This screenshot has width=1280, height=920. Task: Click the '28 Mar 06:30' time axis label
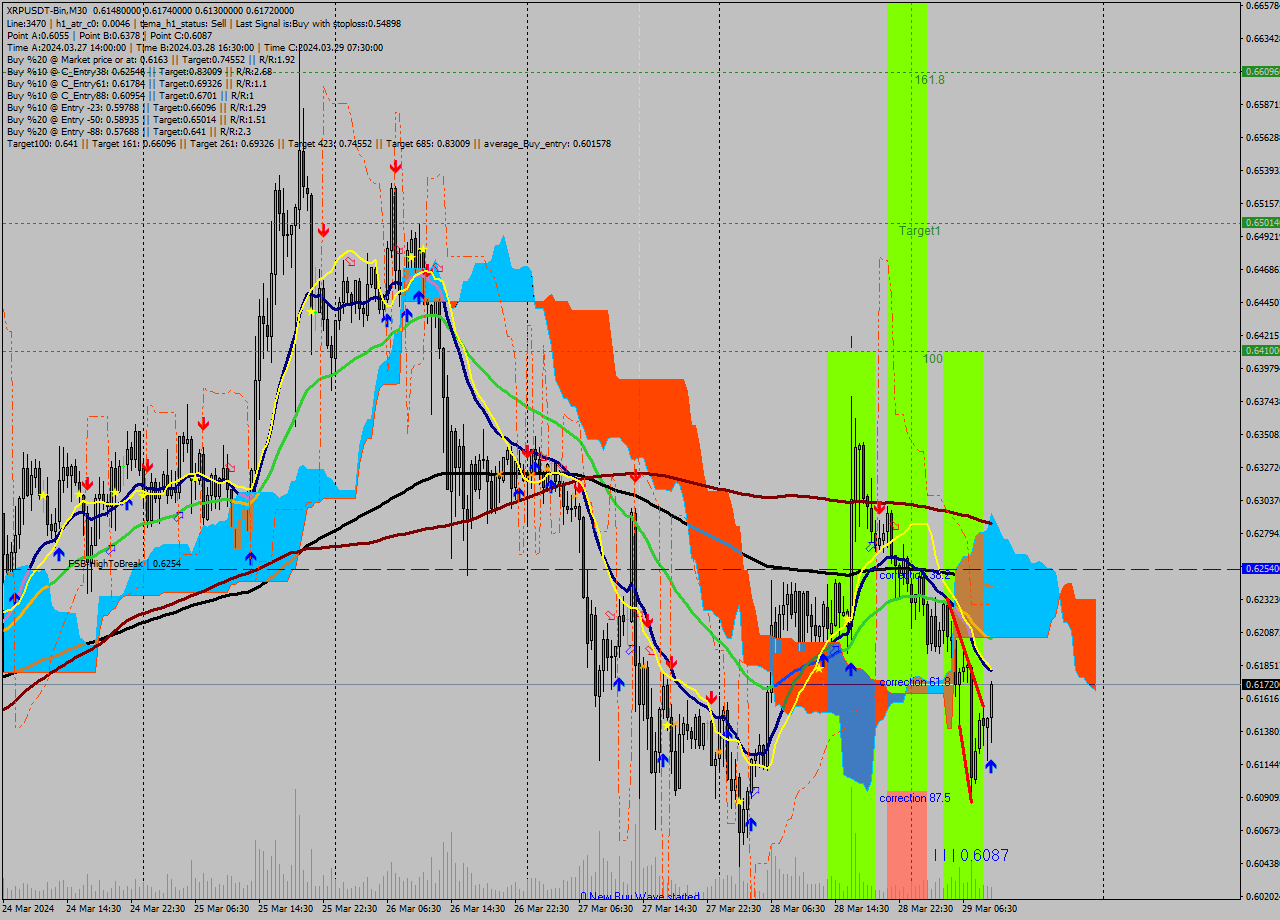[798, 909]
